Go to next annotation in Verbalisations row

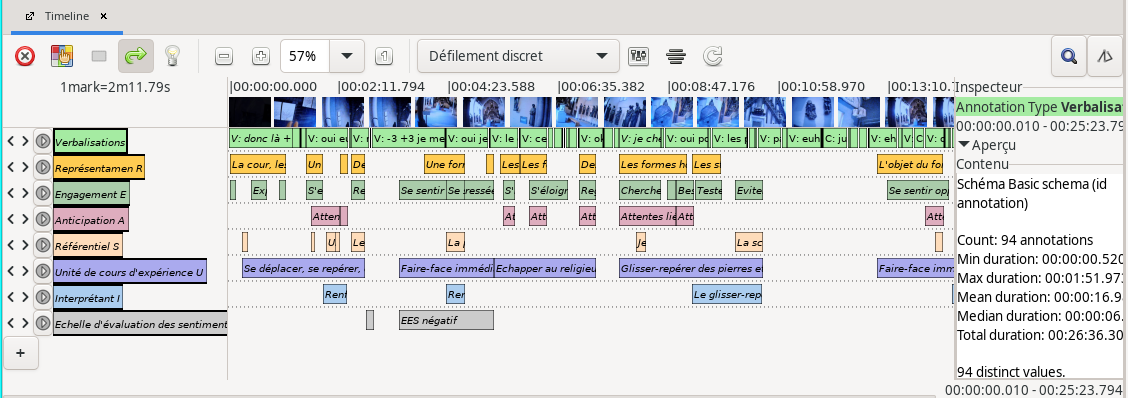click(24, 141)
